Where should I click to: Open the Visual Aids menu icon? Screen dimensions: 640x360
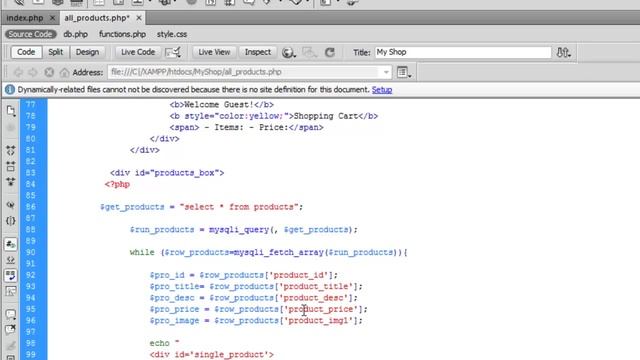(x=310, y=52)
